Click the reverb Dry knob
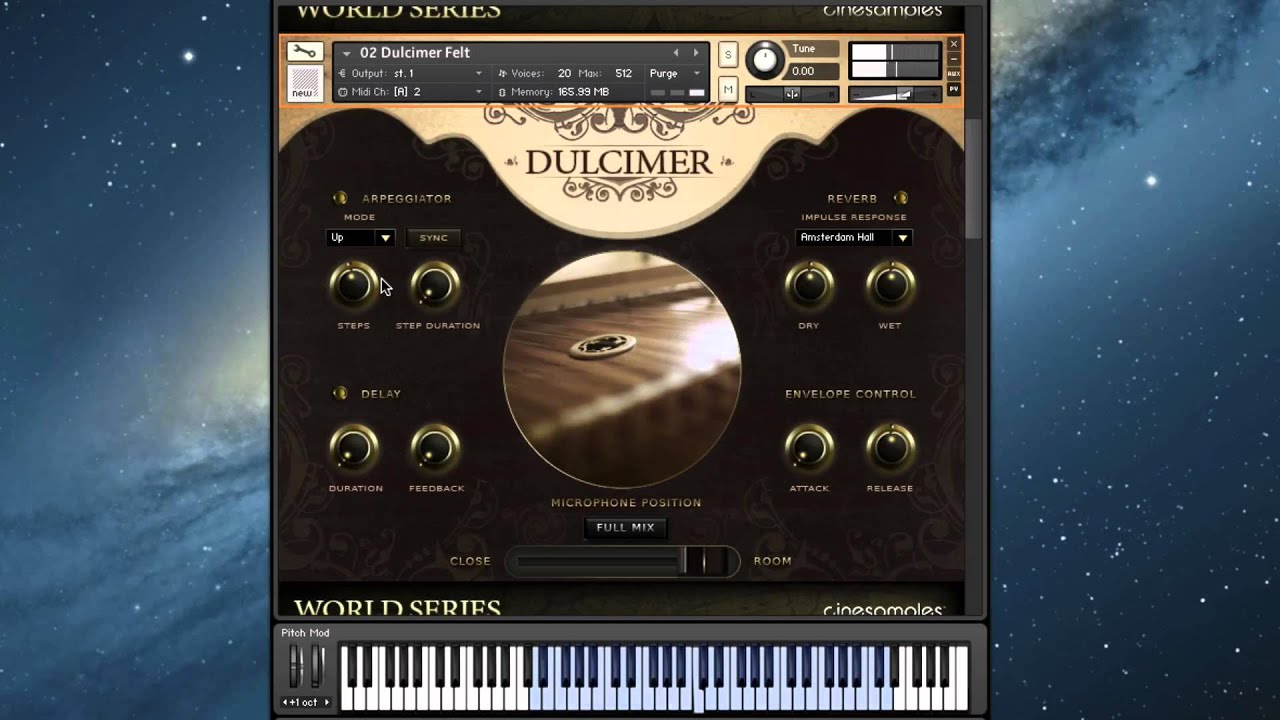The image size is (1280, 720). (809, 285)
